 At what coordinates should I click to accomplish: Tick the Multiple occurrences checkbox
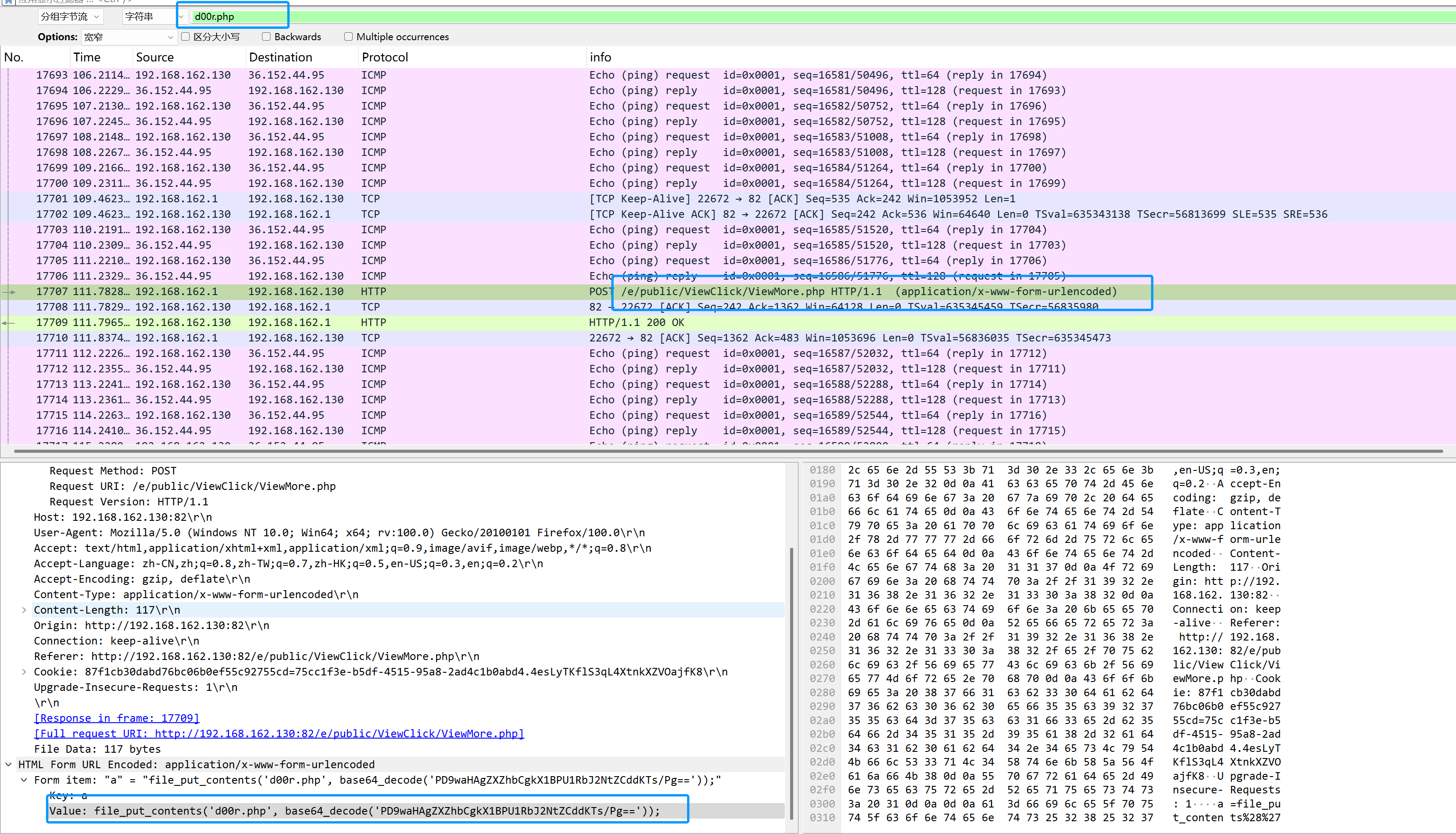click(x=348, y=37)
